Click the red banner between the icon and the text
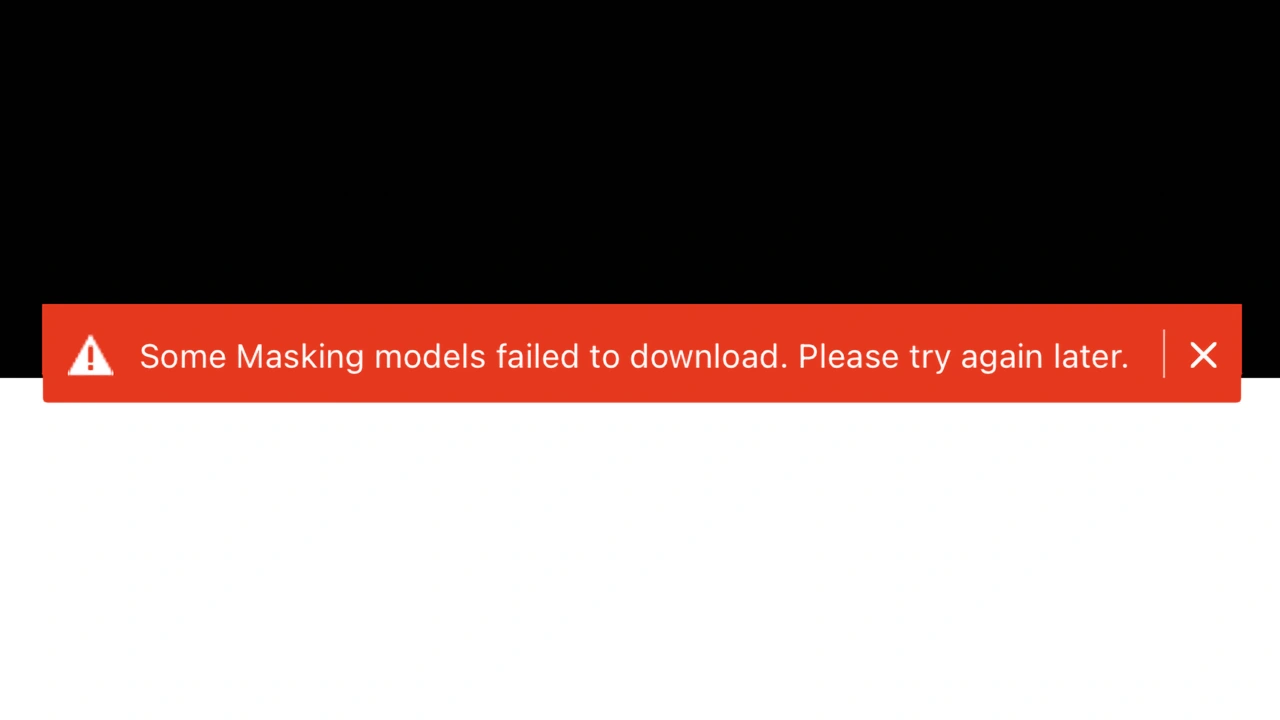Viewport: 1280px width, 720px height. [127, 354]
